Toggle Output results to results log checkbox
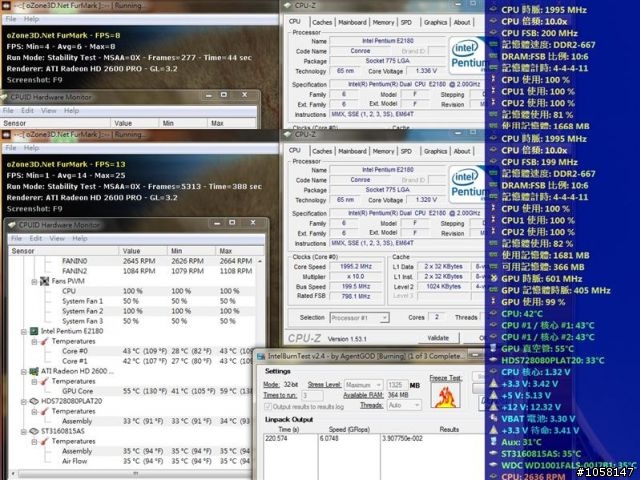 268,407
